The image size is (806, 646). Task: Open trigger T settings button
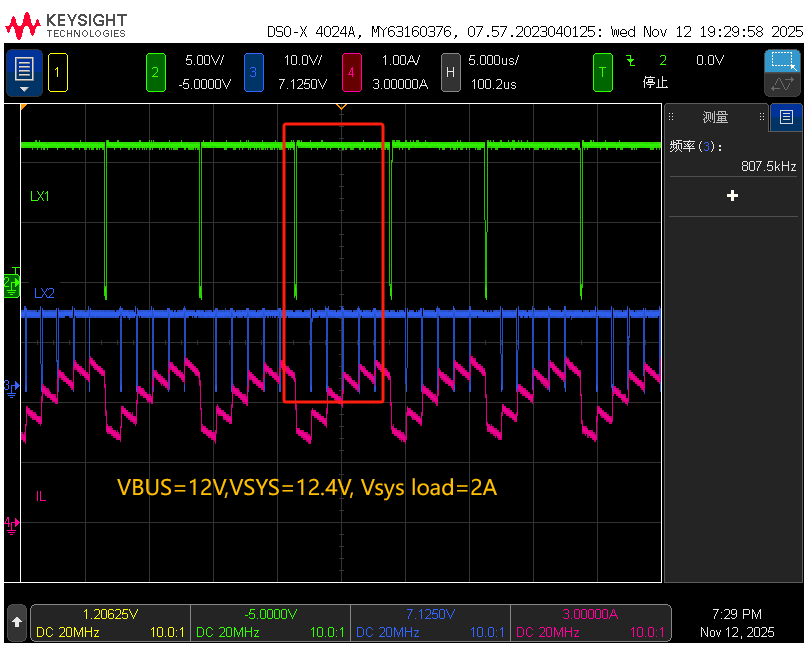[x=602, y=72]
